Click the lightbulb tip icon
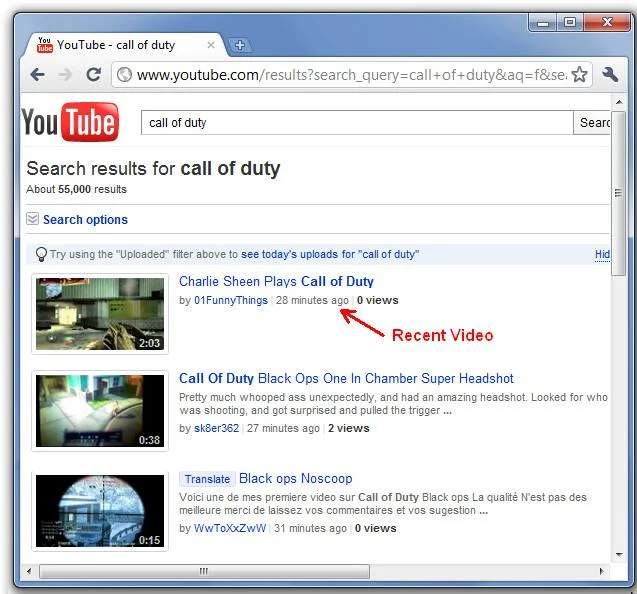The width and height of the screenshot is (637, 594). (41, 255)
